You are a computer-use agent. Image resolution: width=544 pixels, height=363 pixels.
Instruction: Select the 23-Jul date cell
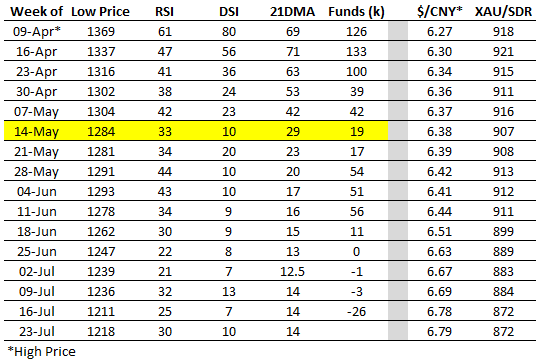[36, 331]
